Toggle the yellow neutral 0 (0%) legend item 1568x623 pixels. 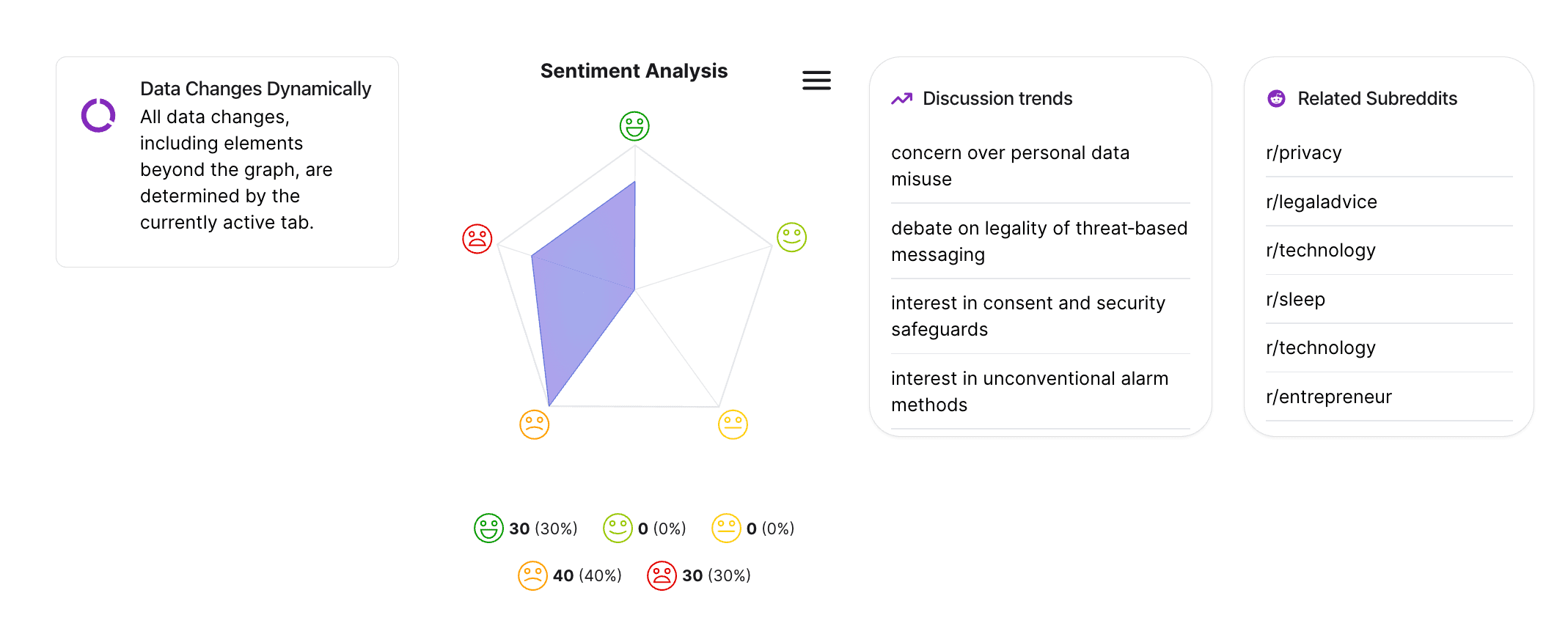[x=753, y=528]
